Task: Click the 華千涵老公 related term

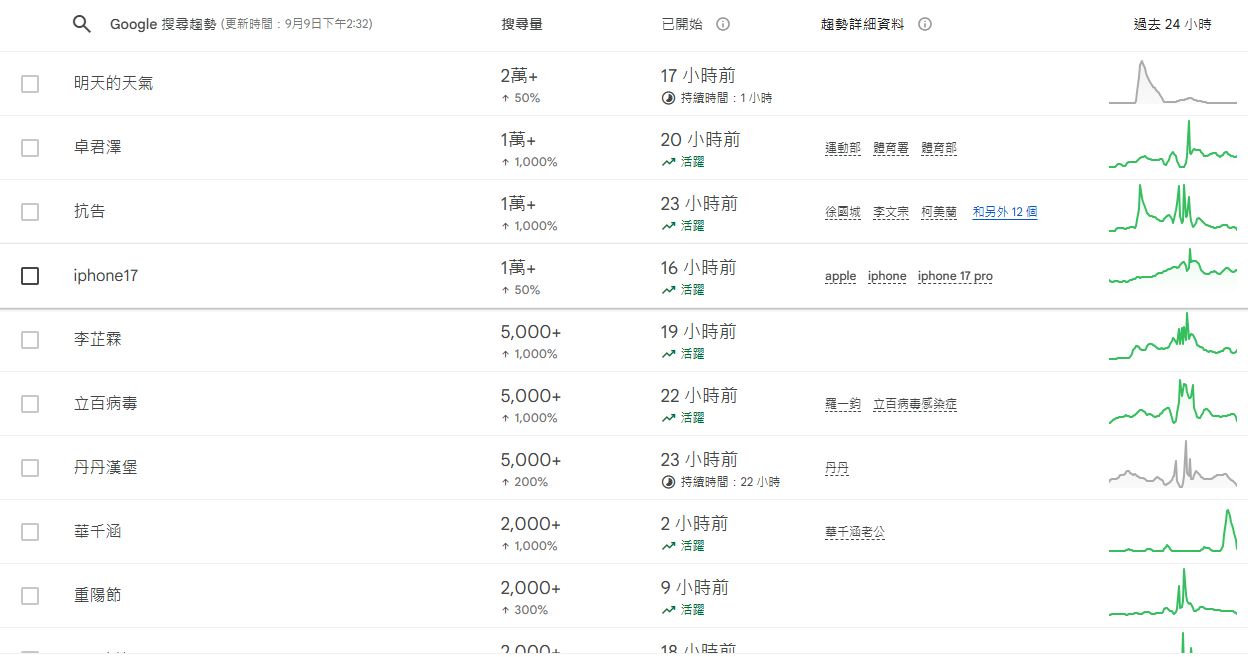Action: tap(855, 532)
